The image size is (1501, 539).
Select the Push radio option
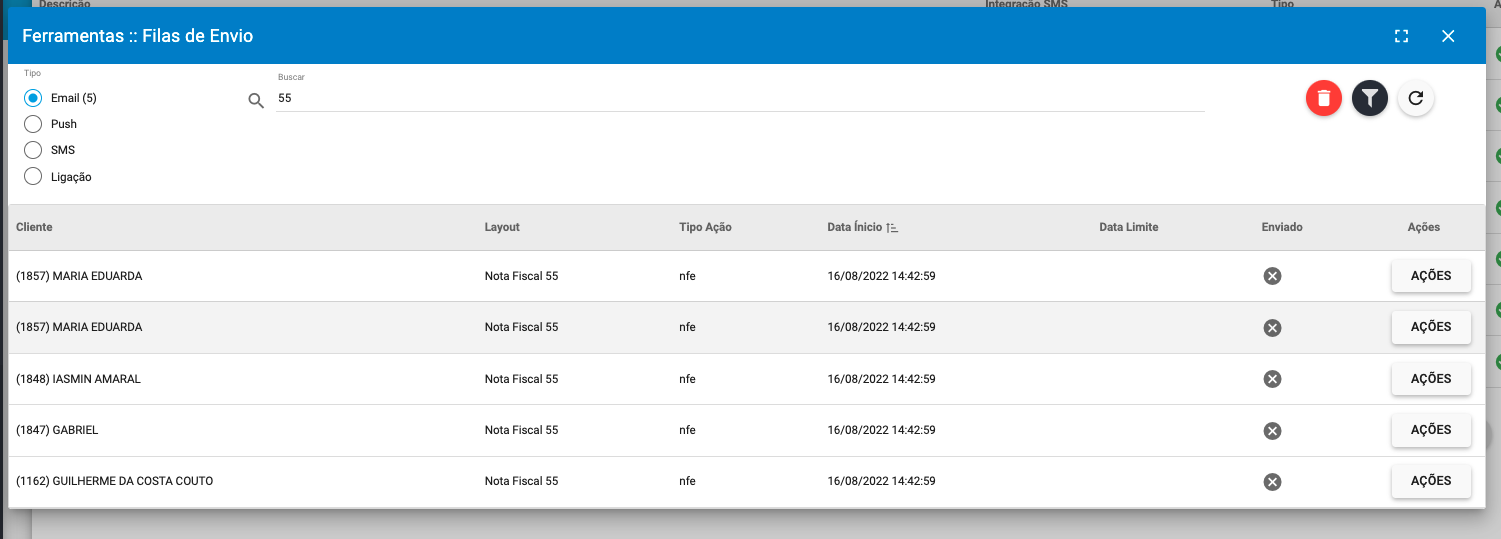(33, 124)
